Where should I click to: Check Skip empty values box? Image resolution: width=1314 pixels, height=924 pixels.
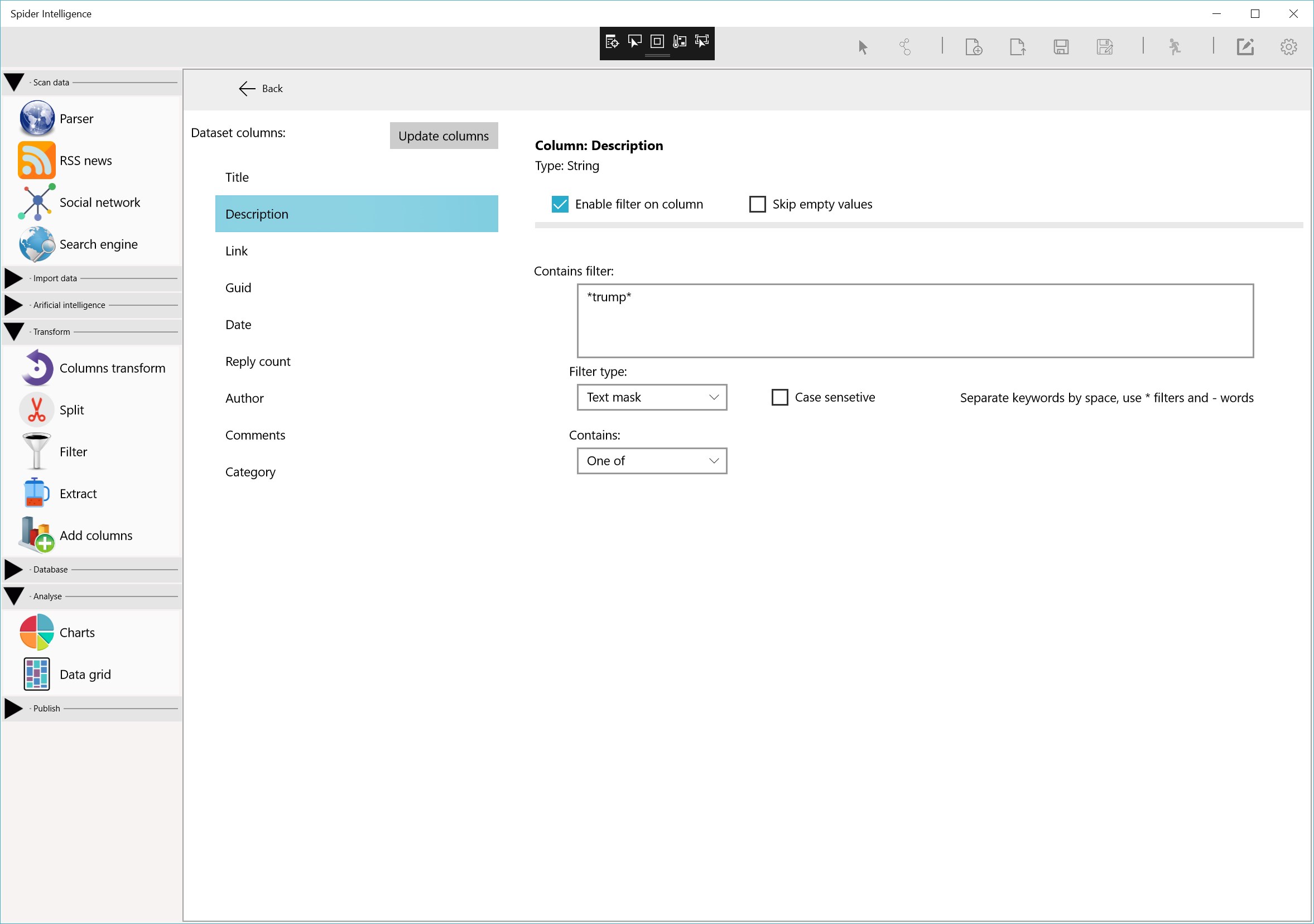point(757,204)
